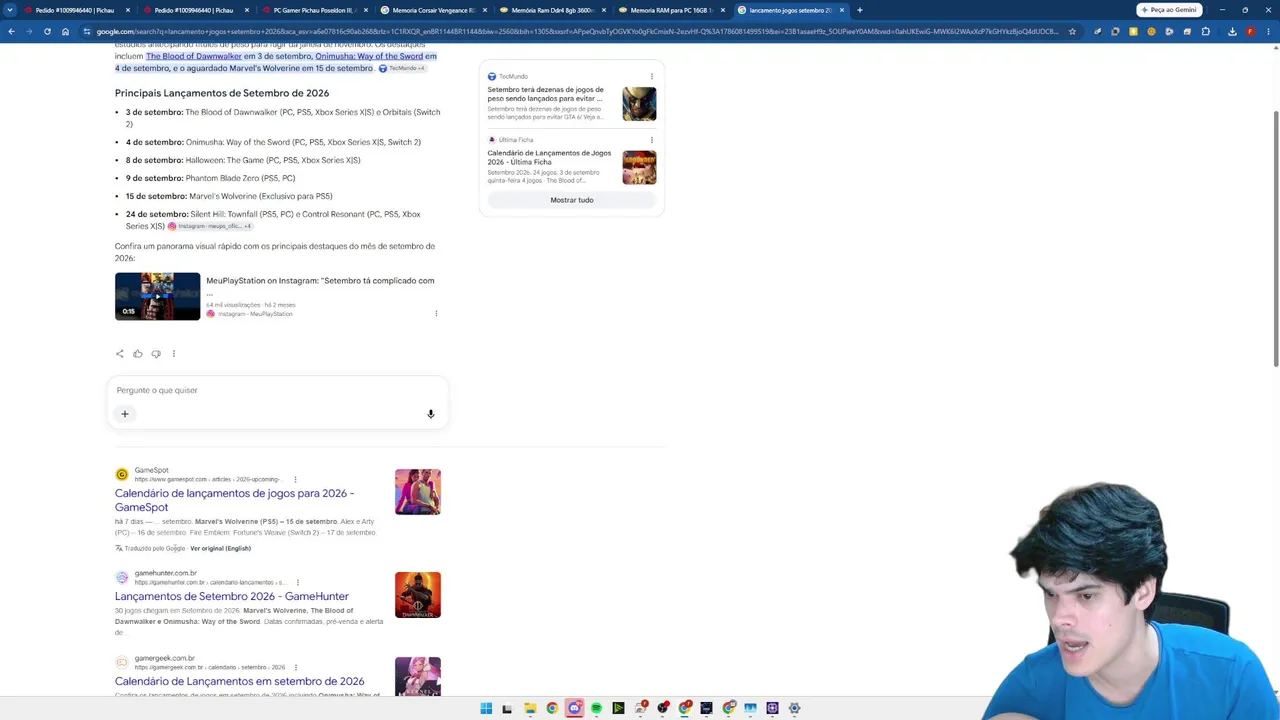Switch to the first Pedido #1009946440 Pichau tab

tap(75, 10)
